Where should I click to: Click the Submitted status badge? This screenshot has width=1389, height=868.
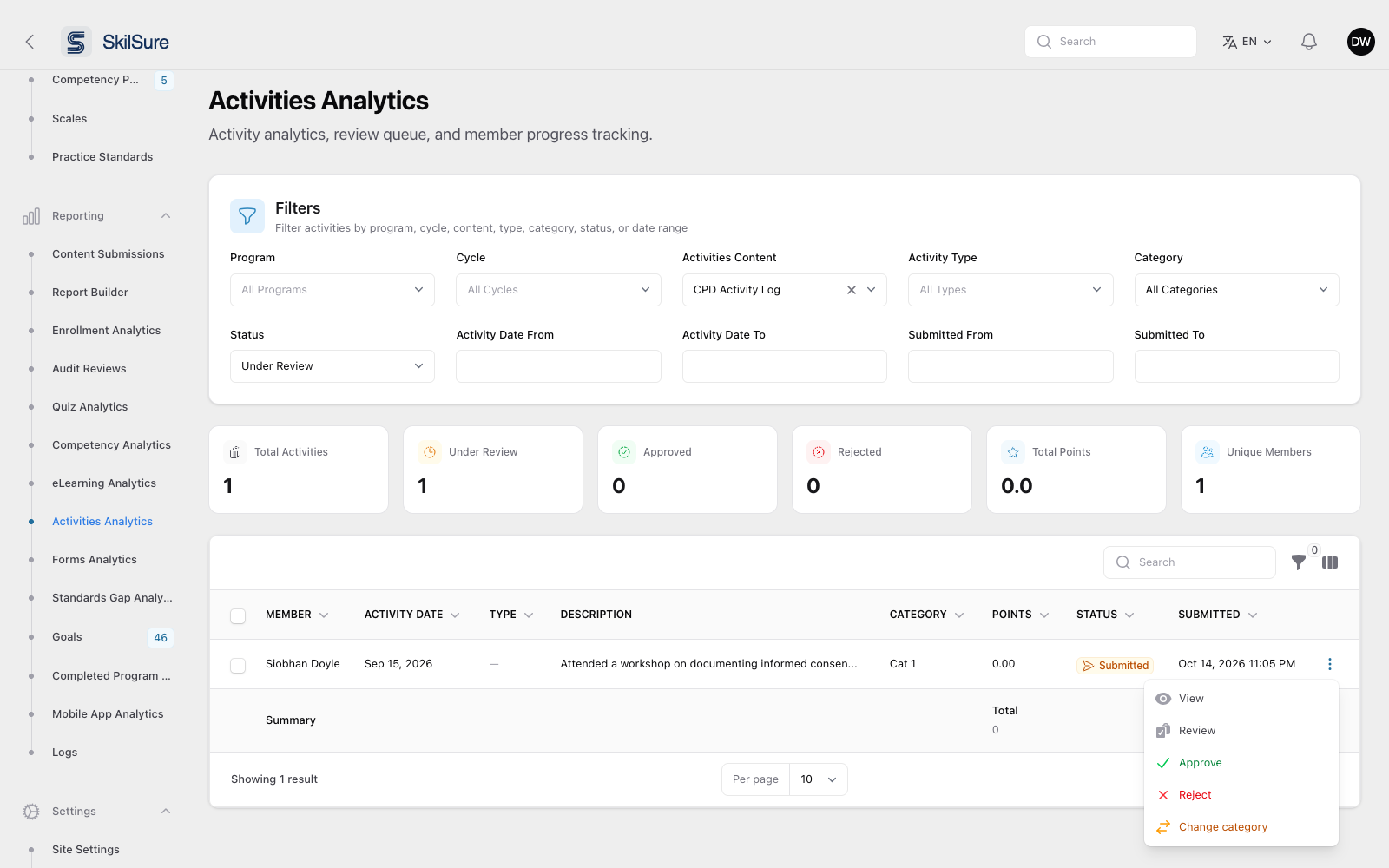tap(1115, 666)
